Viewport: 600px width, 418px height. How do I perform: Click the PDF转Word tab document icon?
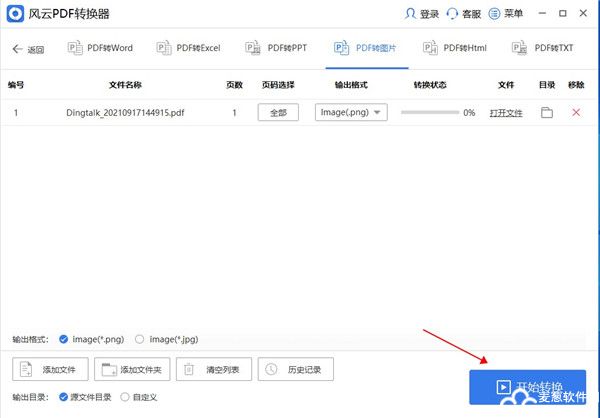coord(75,48)
